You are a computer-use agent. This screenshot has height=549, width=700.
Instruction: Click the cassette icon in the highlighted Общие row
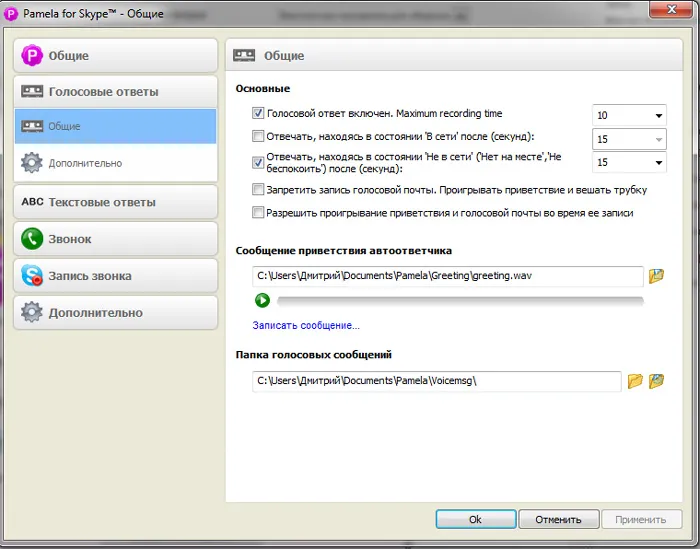[32, 126]
